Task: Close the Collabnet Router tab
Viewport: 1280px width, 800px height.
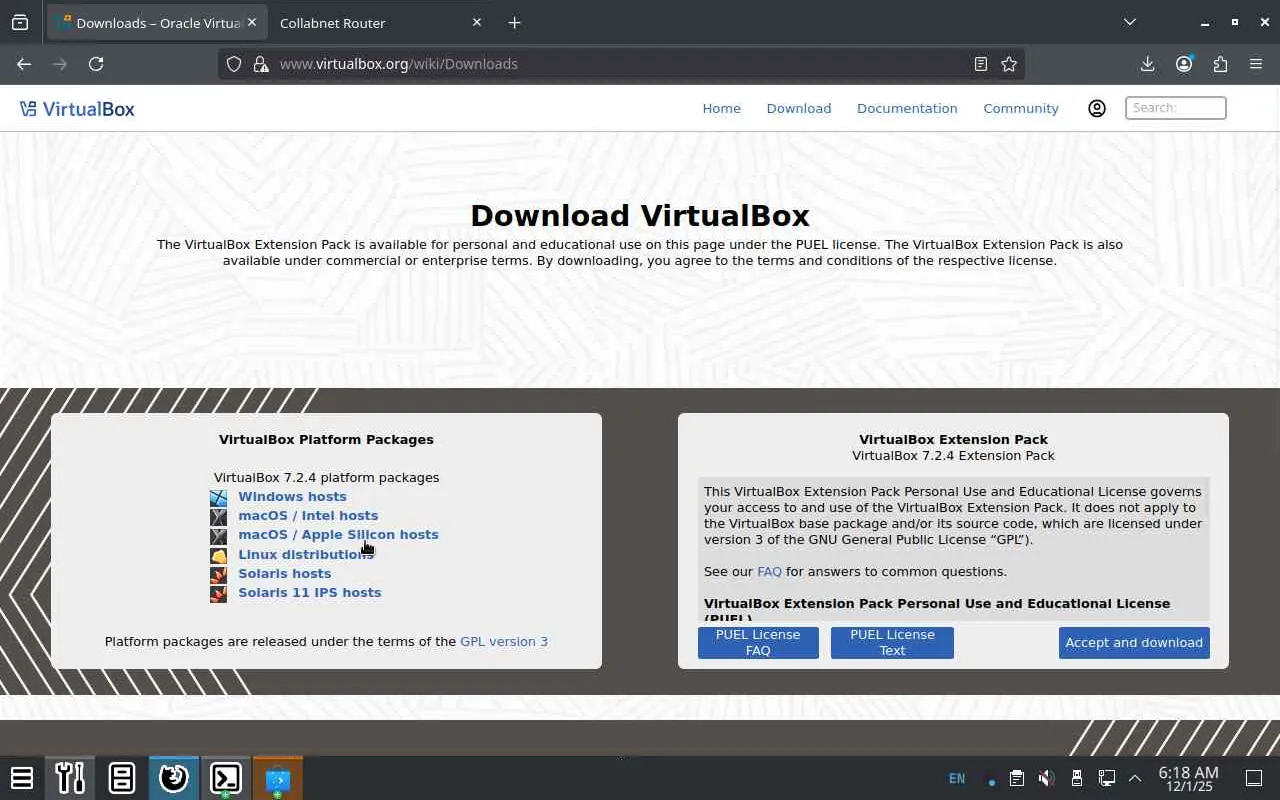Action: tap(476, 22)
